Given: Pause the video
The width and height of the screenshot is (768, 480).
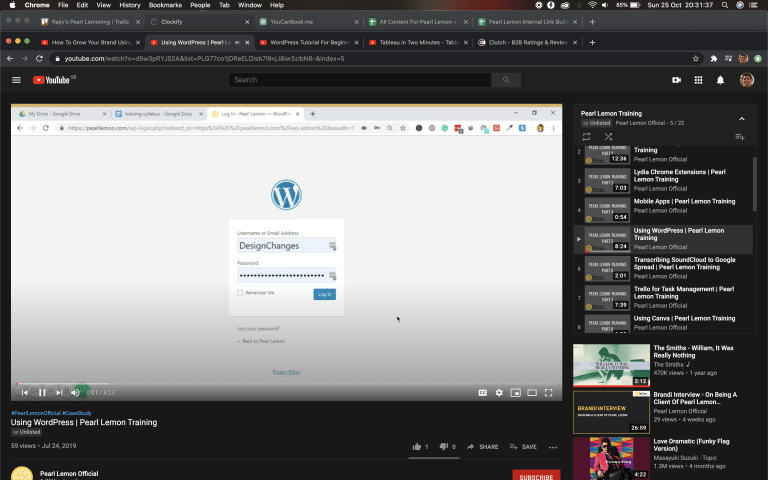Looking at the screenshot, I should 42,392.
